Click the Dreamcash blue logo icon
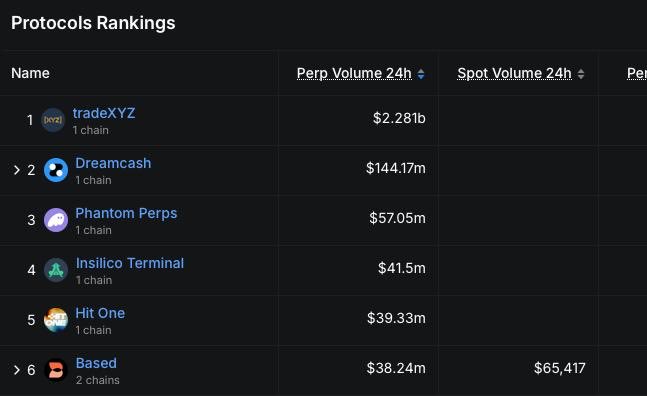647x396 pixels. (x=56, y=170)
